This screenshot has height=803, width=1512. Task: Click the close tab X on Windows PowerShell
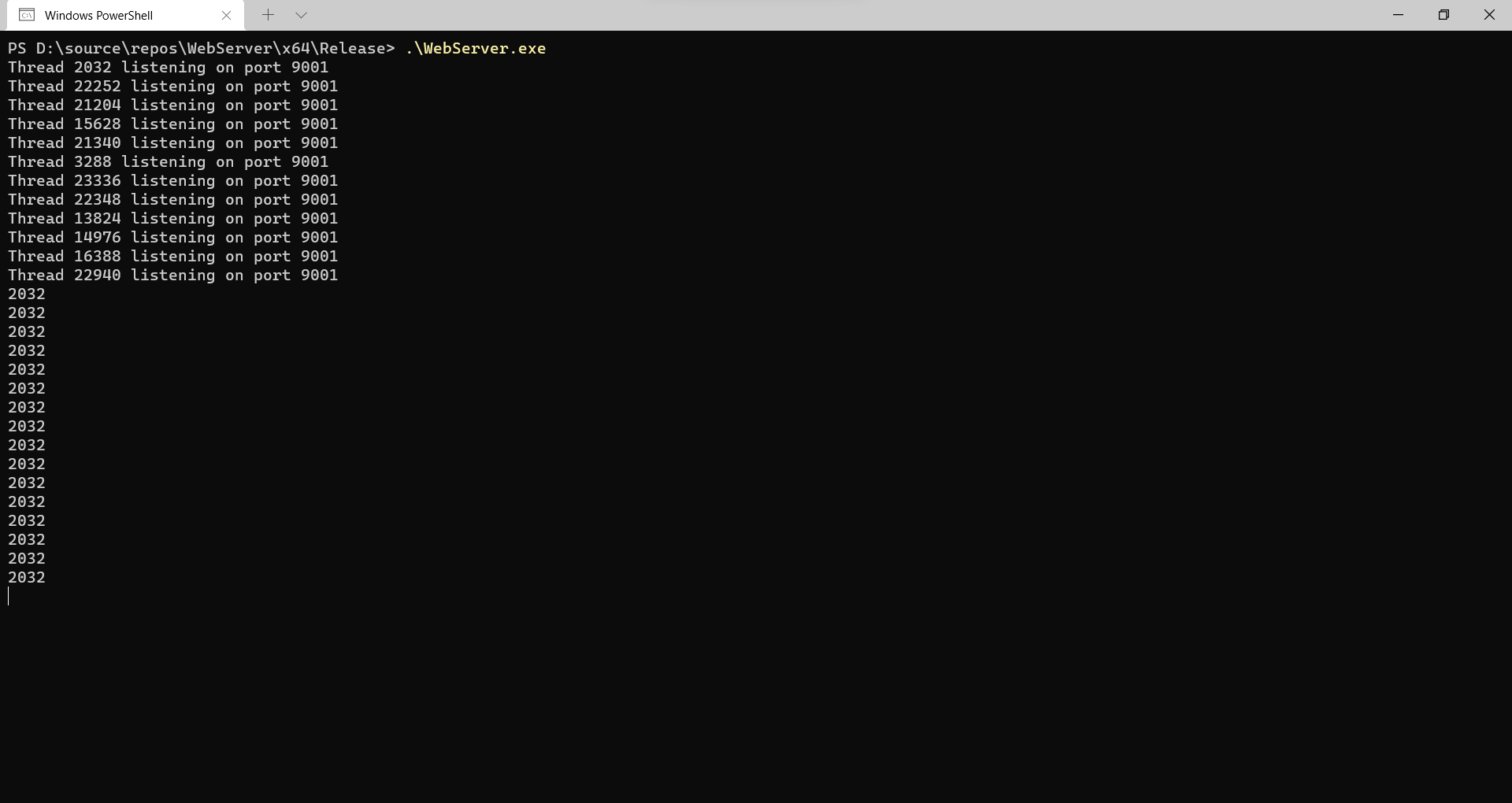tap(227, 15)
